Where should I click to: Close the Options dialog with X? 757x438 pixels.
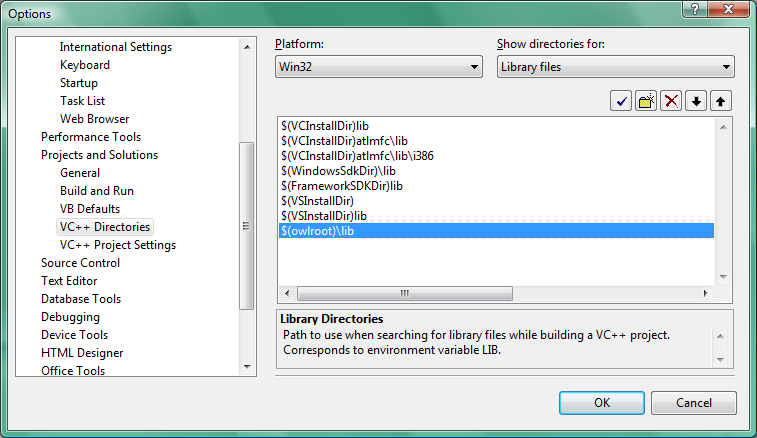click(x=729, y=9)
